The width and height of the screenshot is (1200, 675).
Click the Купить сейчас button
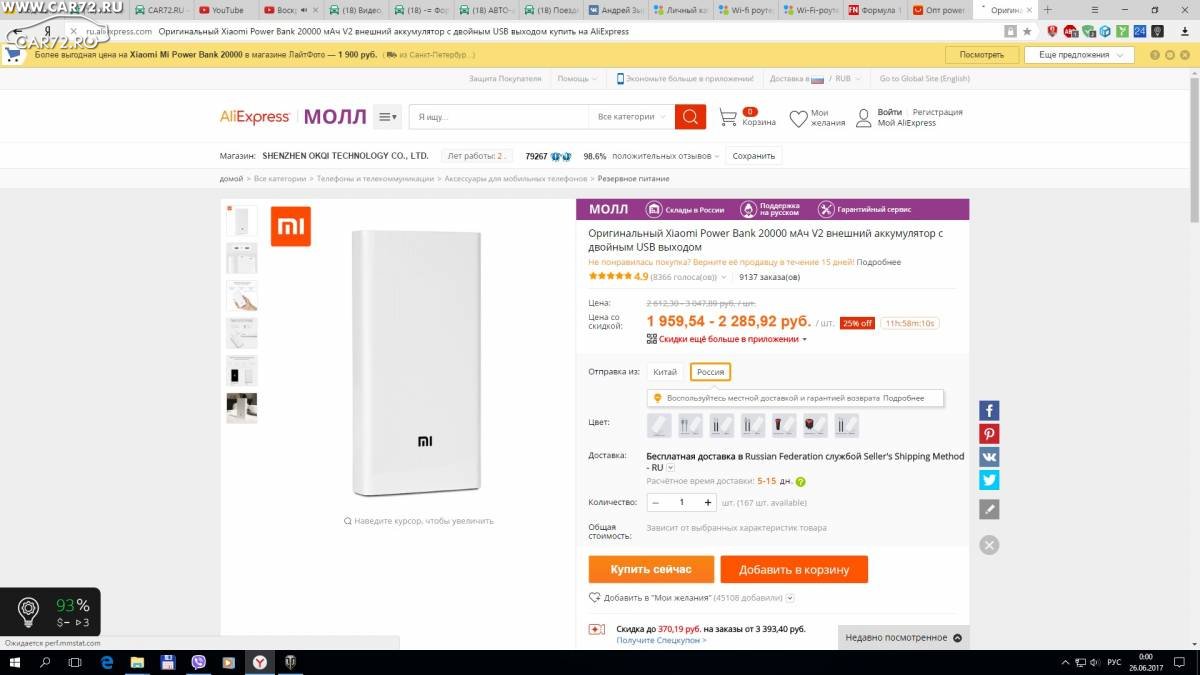pyautogui.click(x=651, y=569)
